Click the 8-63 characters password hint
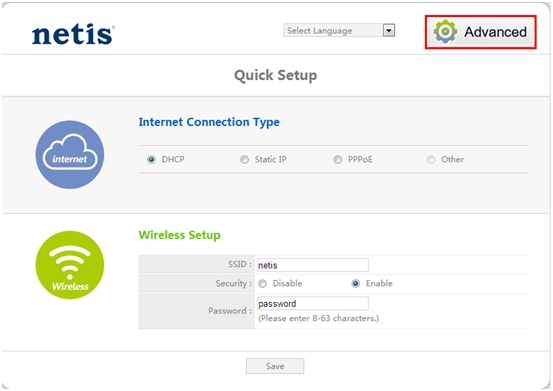This screenshot has width=553, height=391. 319,318
